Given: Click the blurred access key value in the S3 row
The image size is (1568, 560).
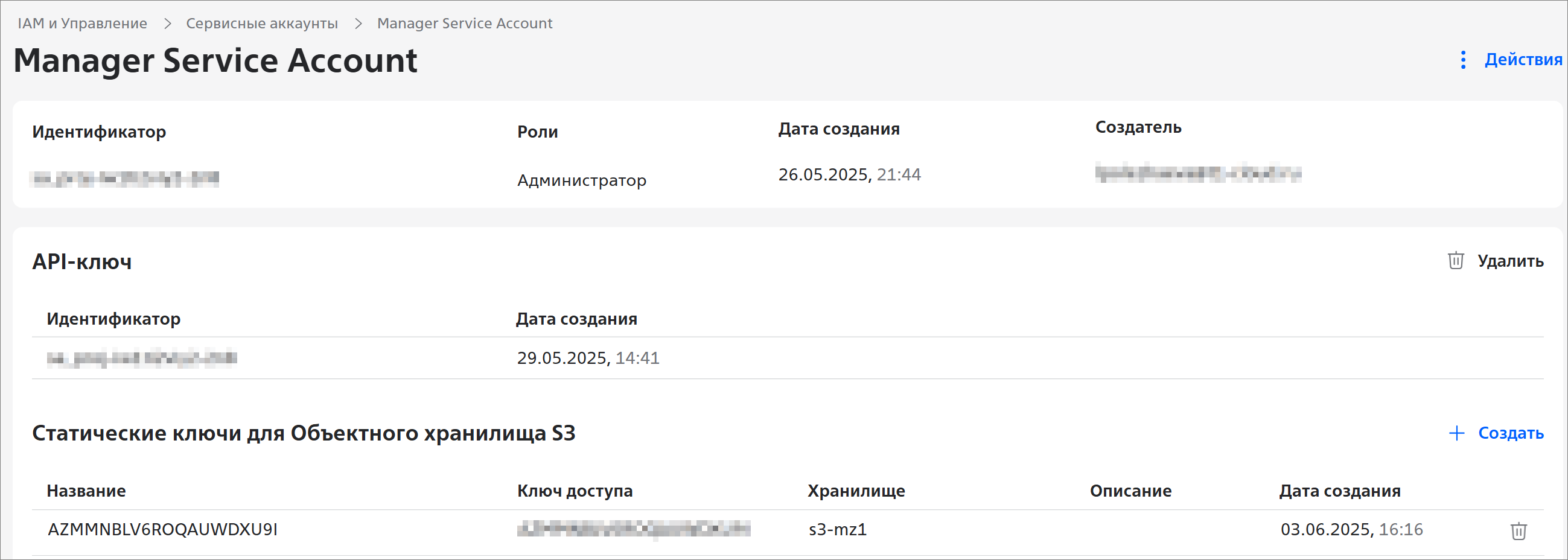Looking at the screenshot, I should point(633,529).
